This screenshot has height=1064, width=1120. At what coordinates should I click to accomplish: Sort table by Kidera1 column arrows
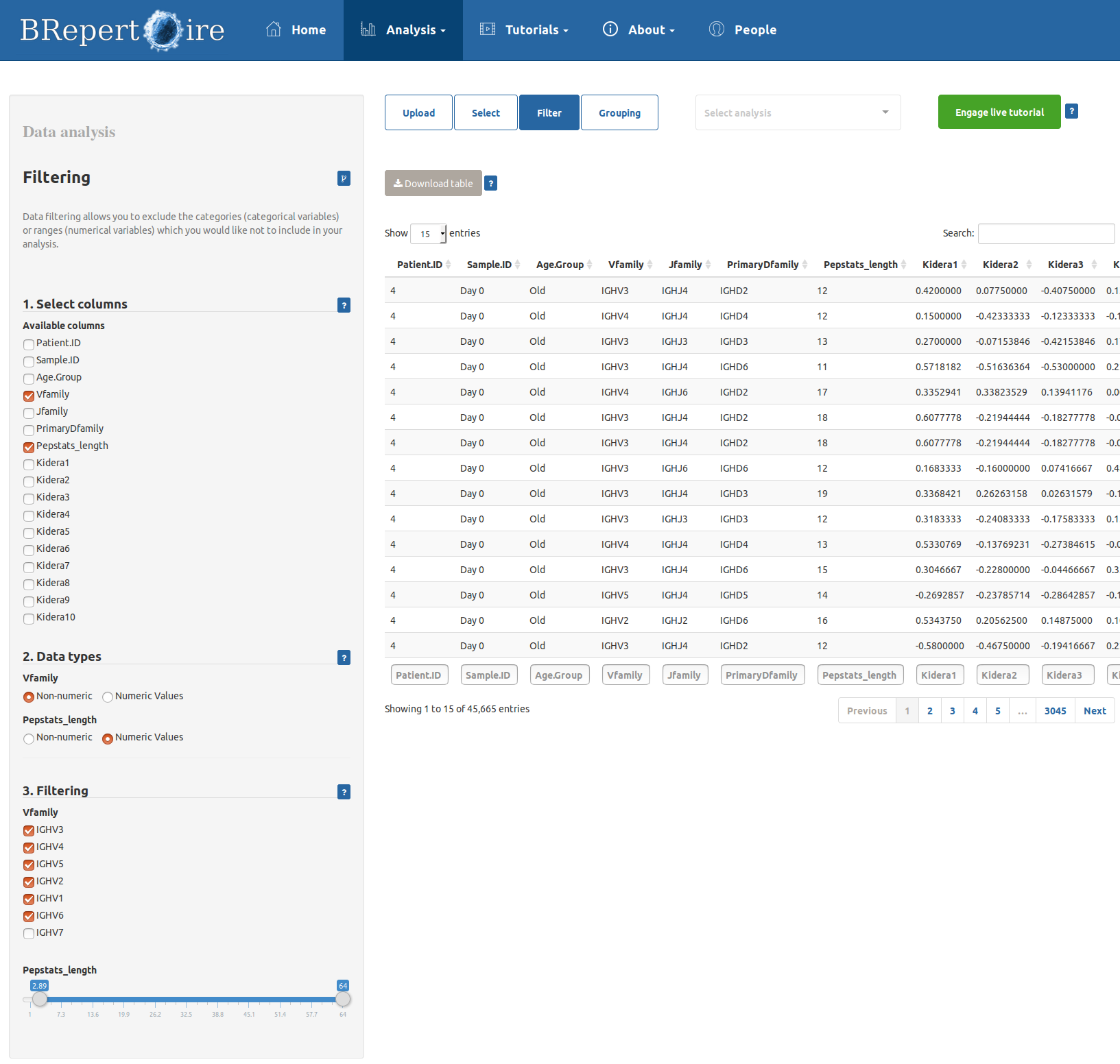pos(964,265)
